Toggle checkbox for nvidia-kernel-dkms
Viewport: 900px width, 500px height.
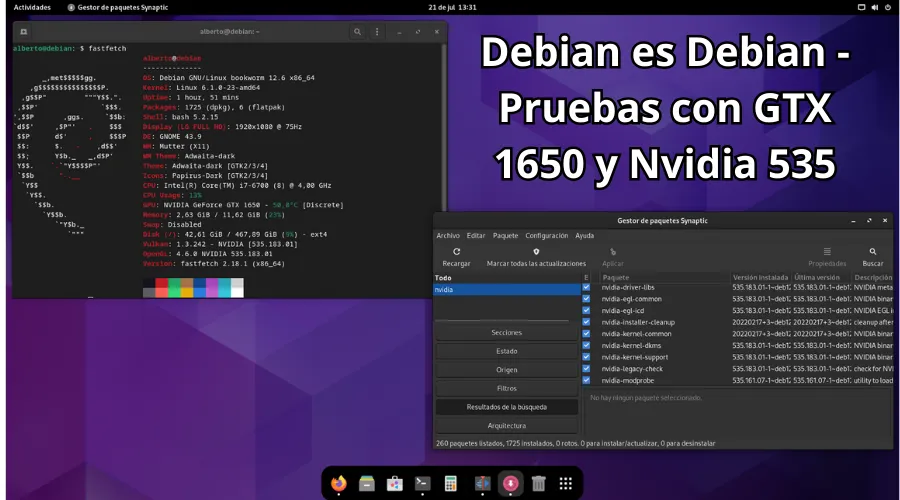tap(586, 345)
